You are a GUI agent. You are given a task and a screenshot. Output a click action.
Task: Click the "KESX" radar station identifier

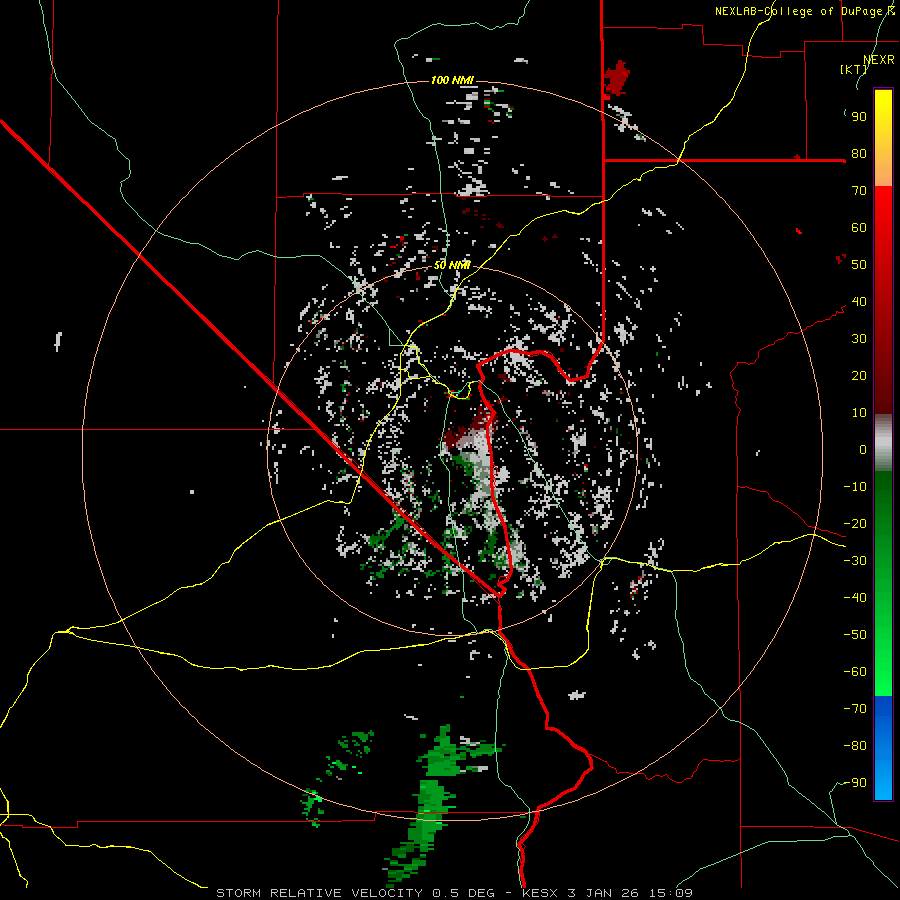click(x=540, y=893)
